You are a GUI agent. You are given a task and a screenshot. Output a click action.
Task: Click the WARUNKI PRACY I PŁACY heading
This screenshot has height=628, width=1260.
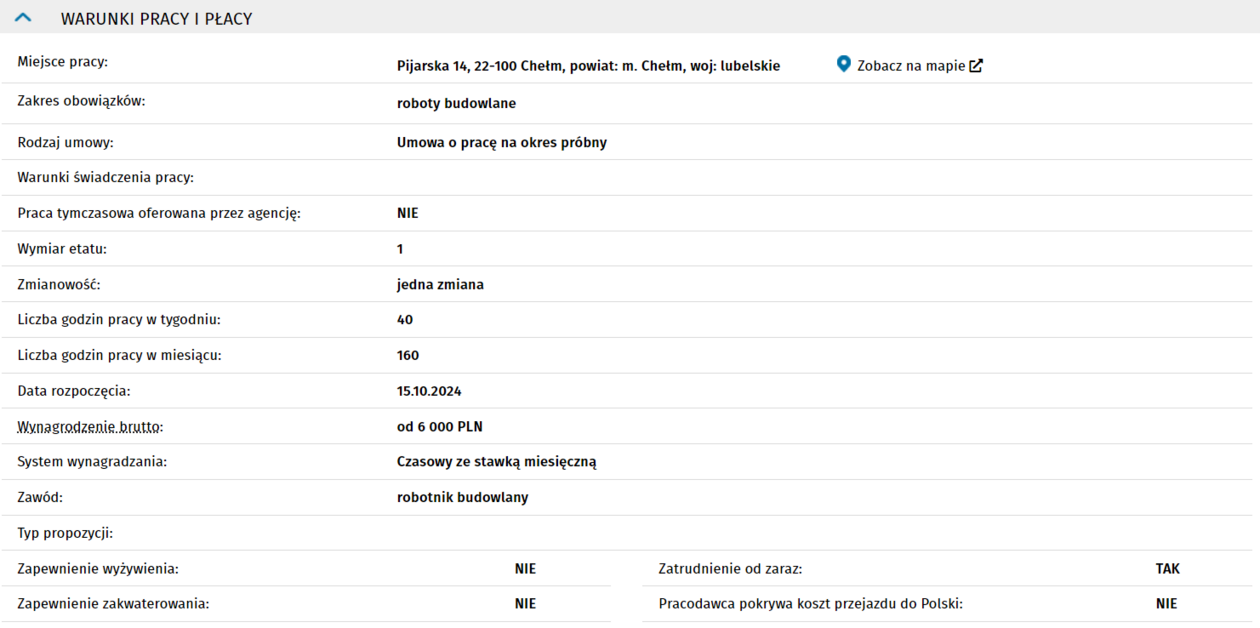pyautogui.click(x=156, y=19)
